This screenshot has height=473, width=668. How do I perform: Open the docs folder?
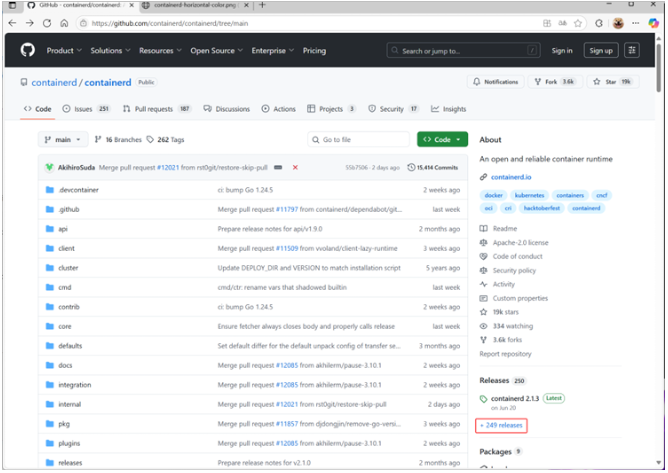[x=65, y=366]
